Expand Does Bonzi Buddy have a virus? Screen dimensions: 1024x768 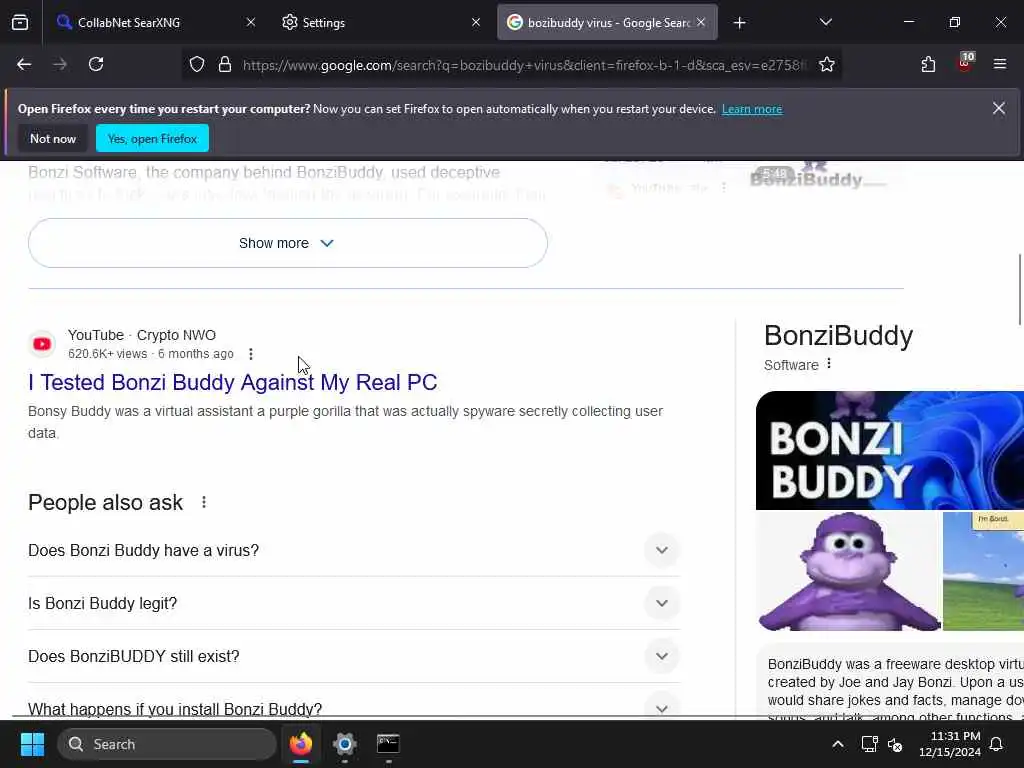354,551
